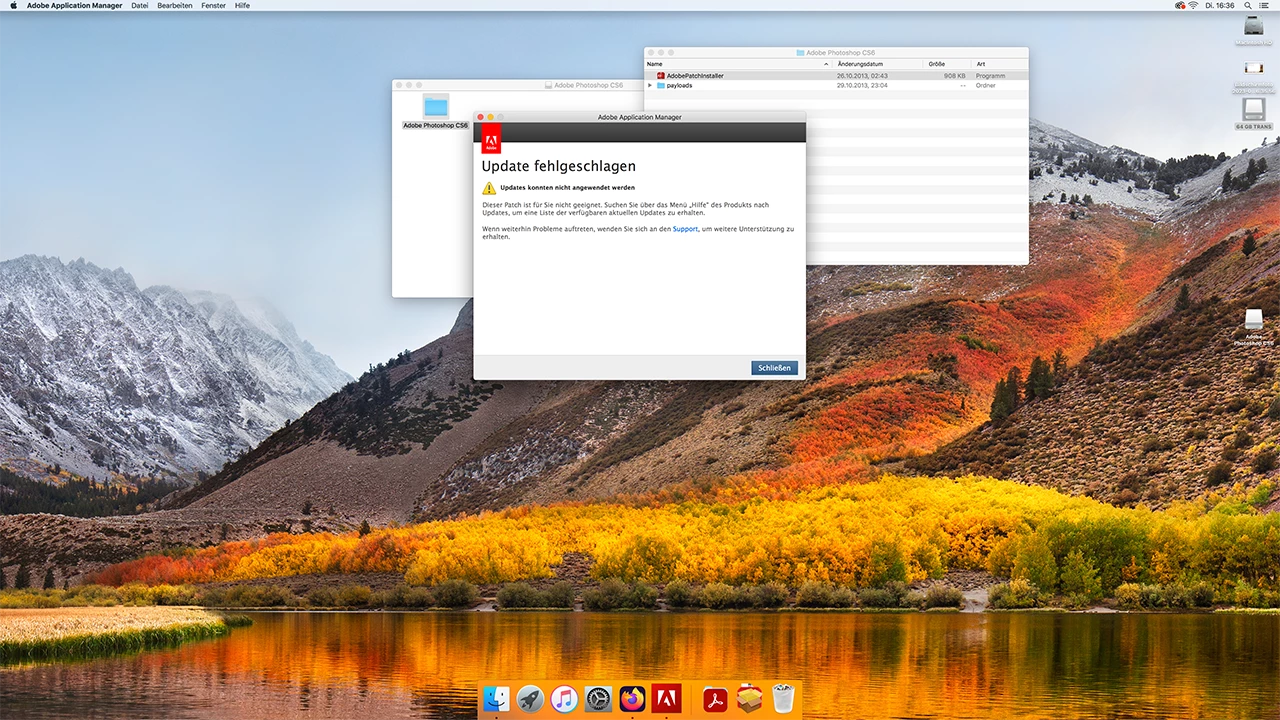The image size is (1280, 720).
Task: Open the Support link in the error message
Action: pyautogui.click(x=685, y=229)
